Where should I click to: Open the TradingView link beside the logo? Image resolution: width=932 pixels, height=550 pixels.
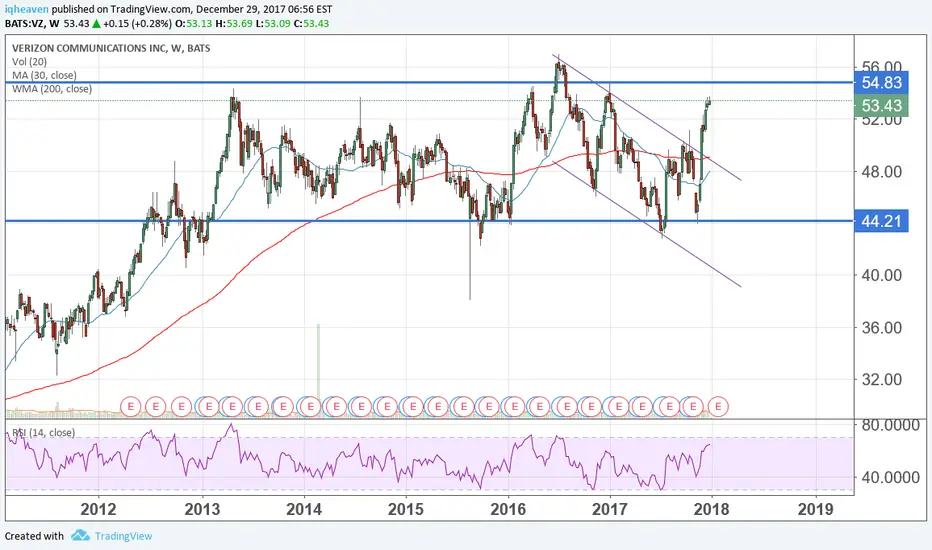tap(124, 536)
